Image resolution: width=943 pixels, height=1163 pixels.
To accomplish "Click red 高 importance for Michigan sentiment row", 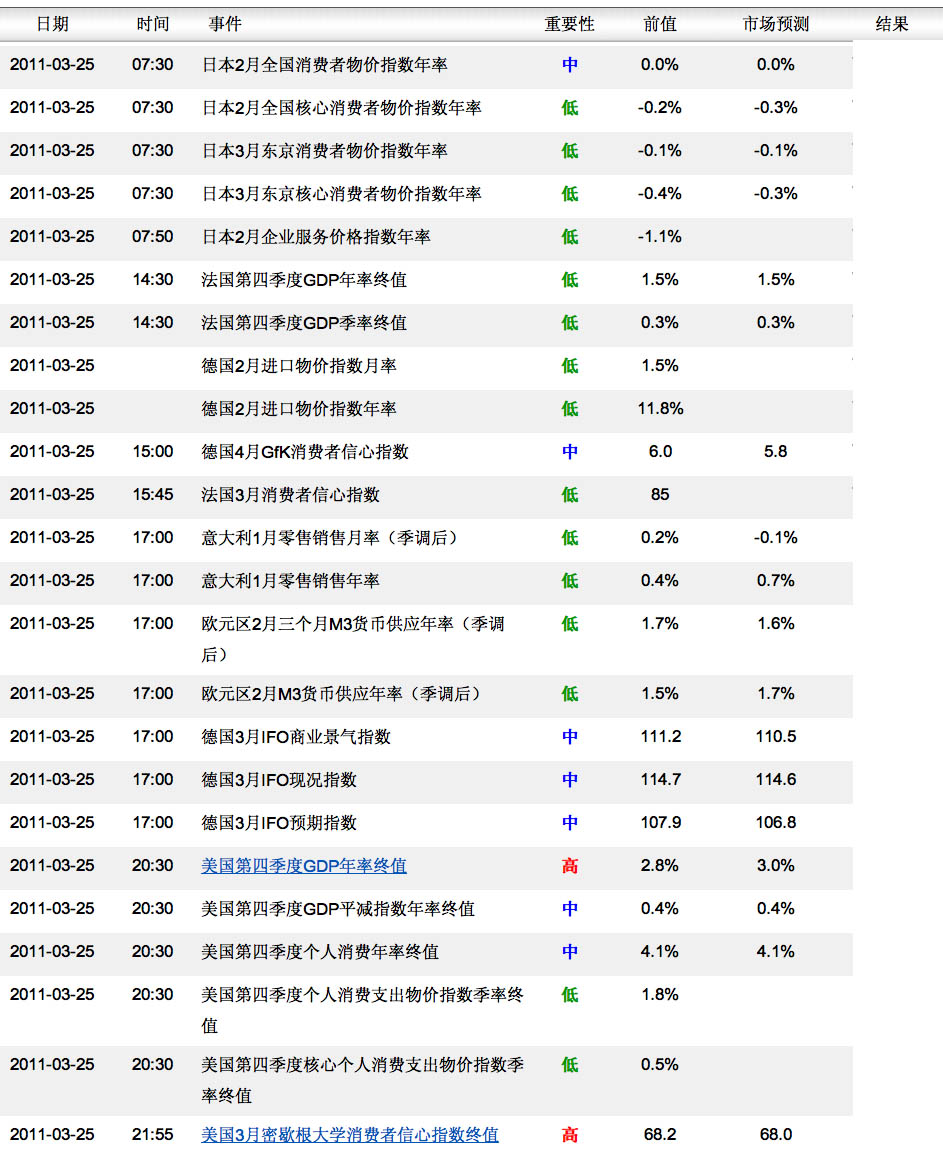I will 570,1134.
